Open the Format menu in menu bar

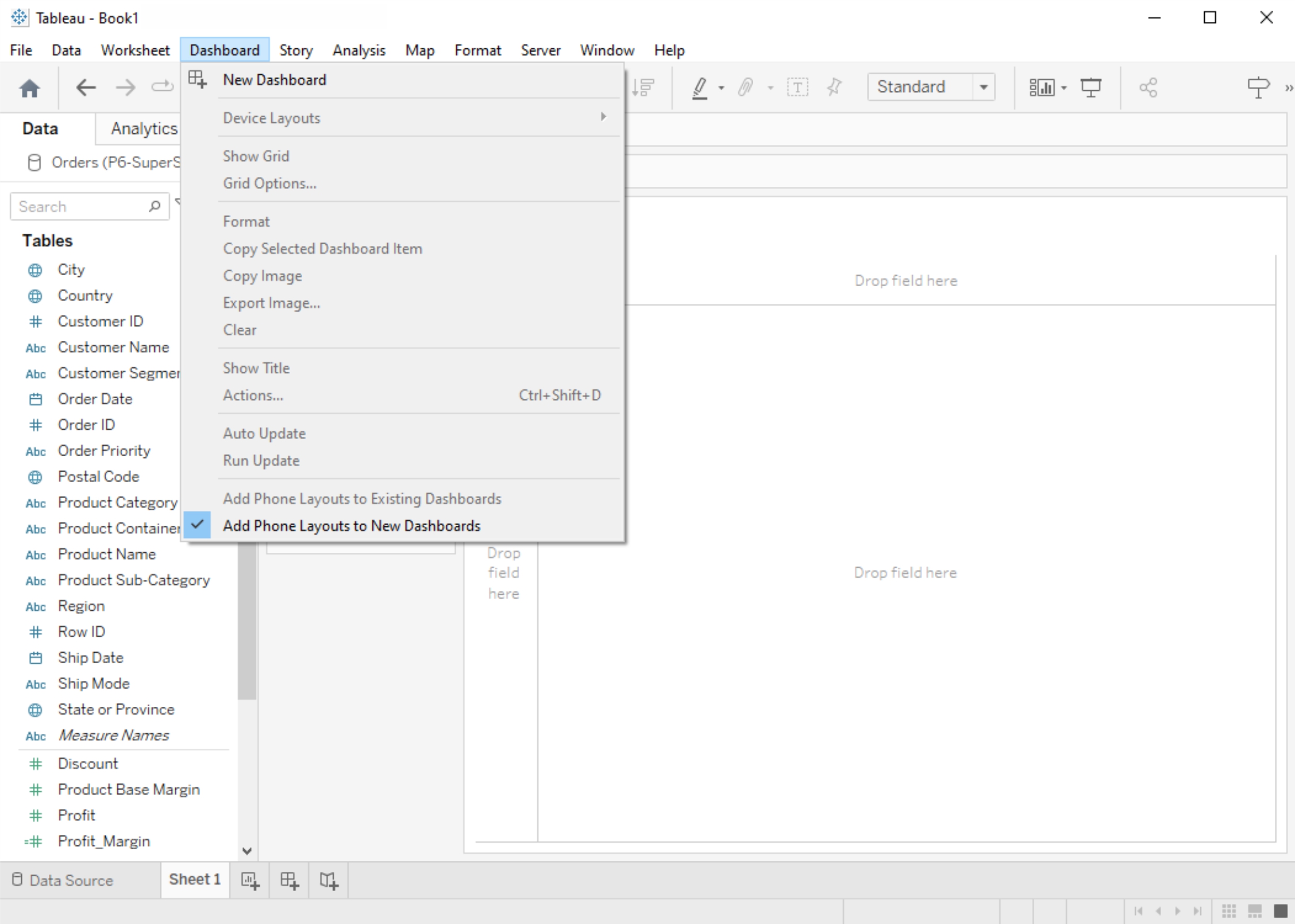click(x=478, y=50)
